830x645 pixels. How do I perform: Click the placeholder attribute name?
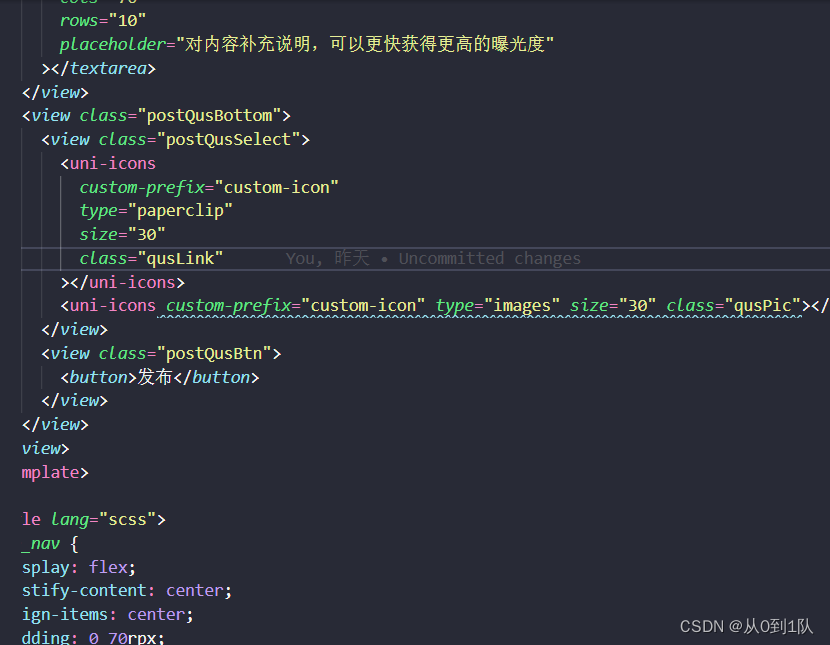coord(113,44)
